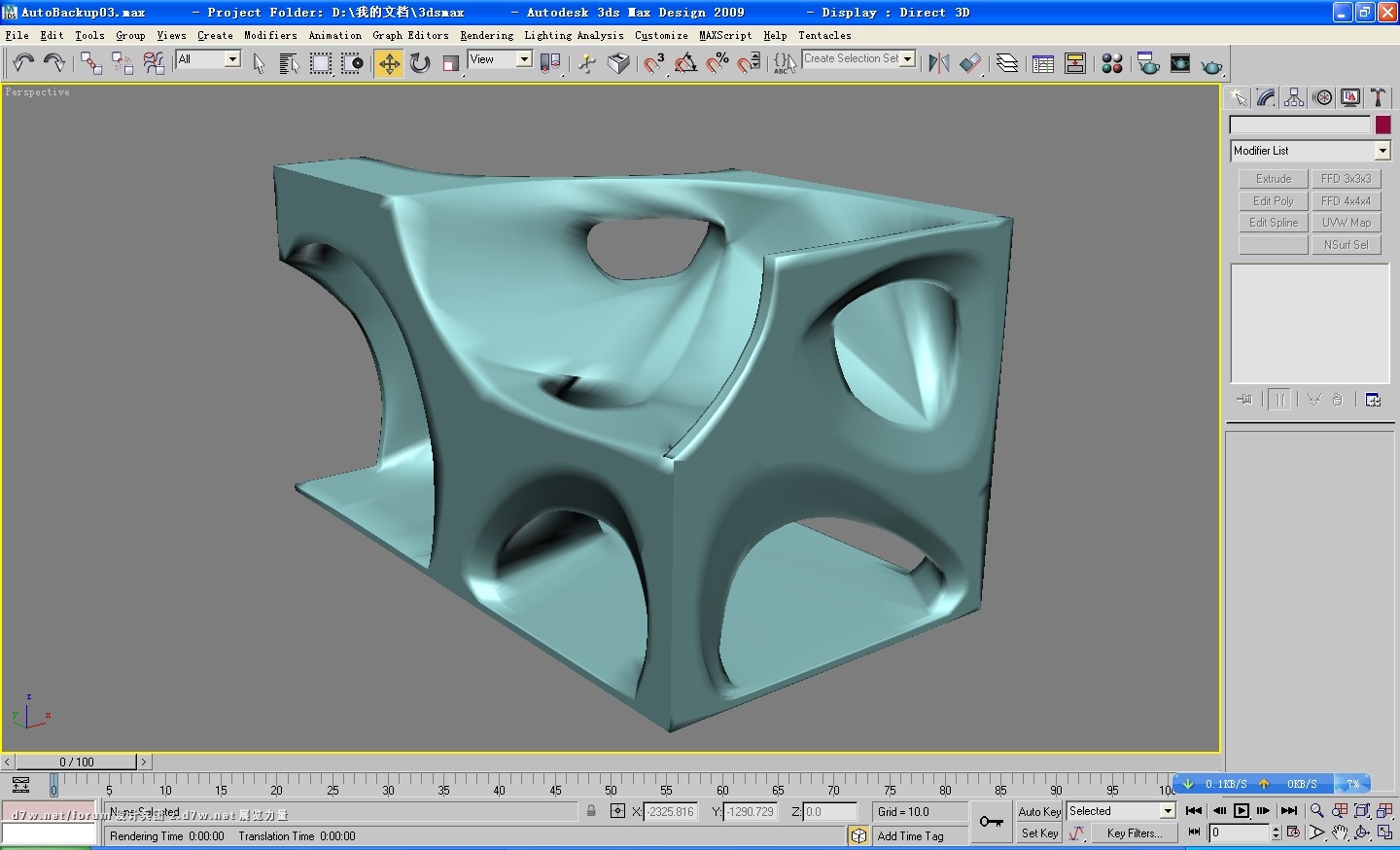This screenshot has height=850, width=1400.
Task: Activate the Select and Link tool
Action: click(91, 63)
